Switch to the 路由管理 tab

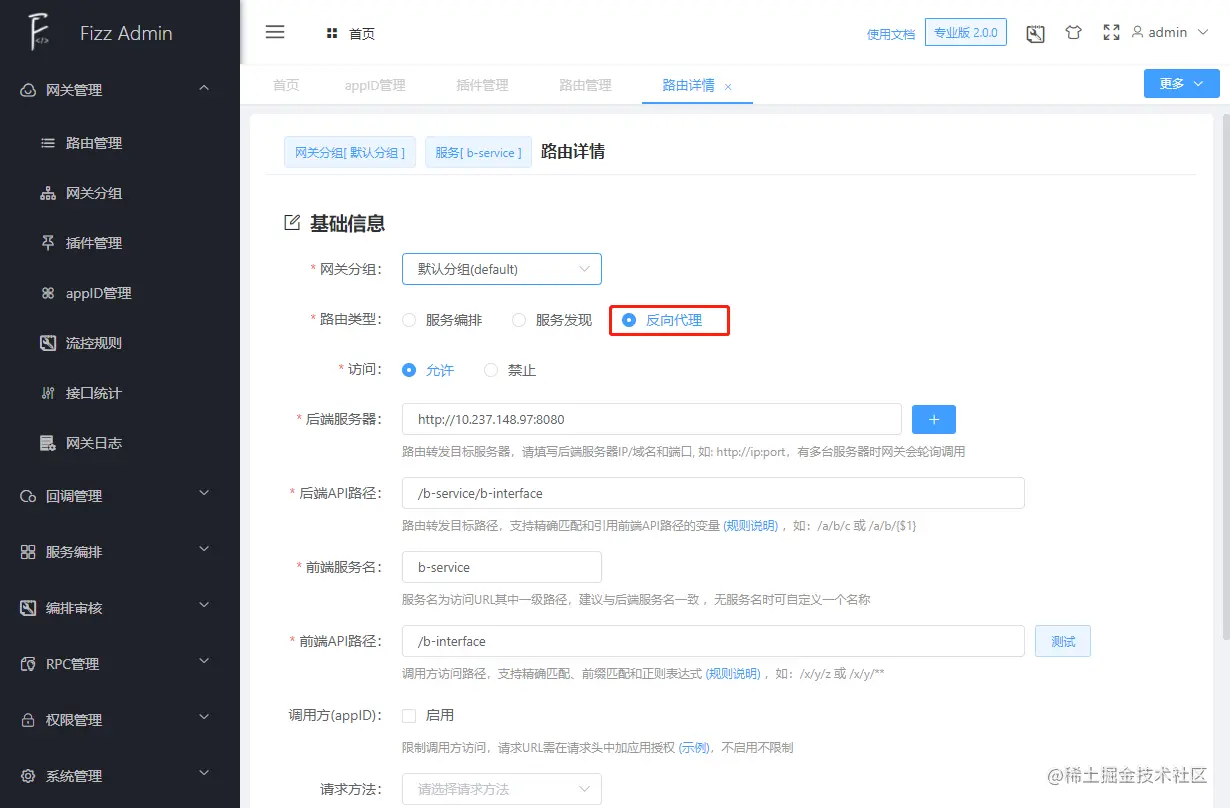pos(585,85)
